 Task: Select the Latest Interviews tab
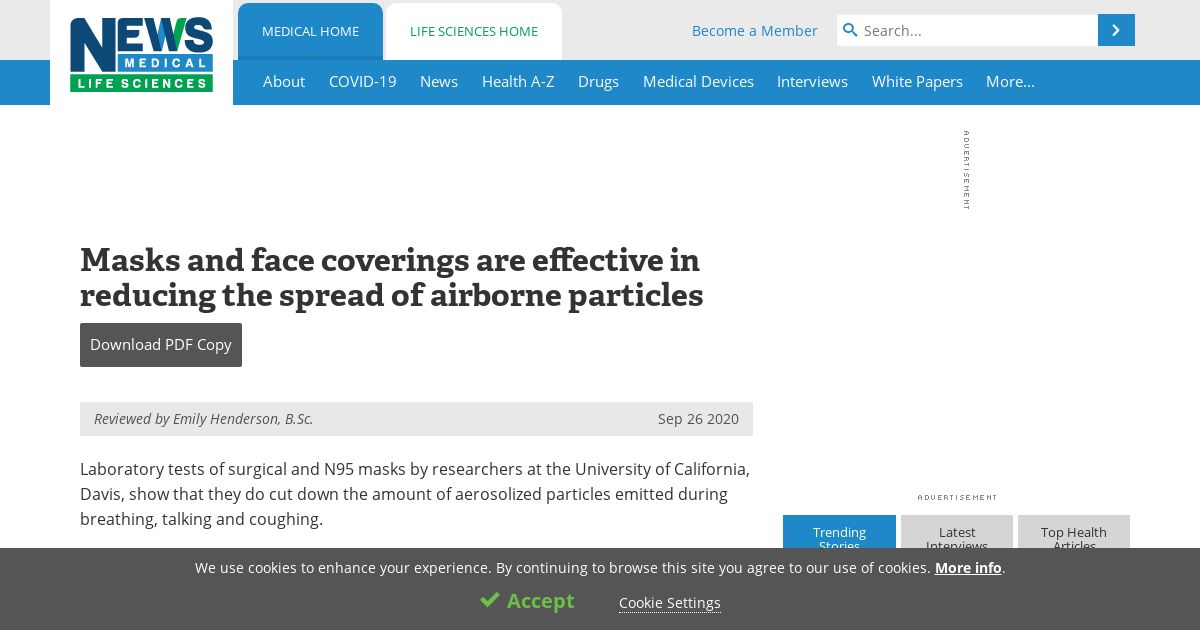(957, 532)
